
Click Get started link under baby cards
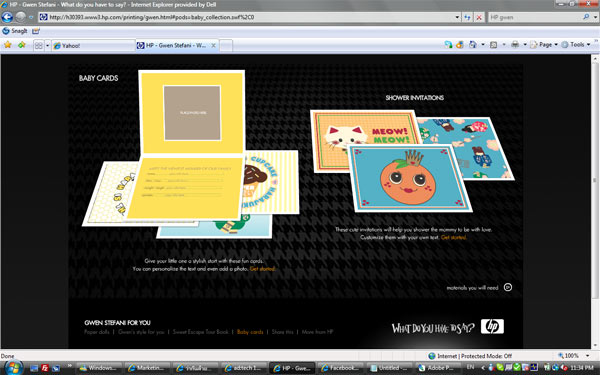pyautogui.click(x=262, y=269)
